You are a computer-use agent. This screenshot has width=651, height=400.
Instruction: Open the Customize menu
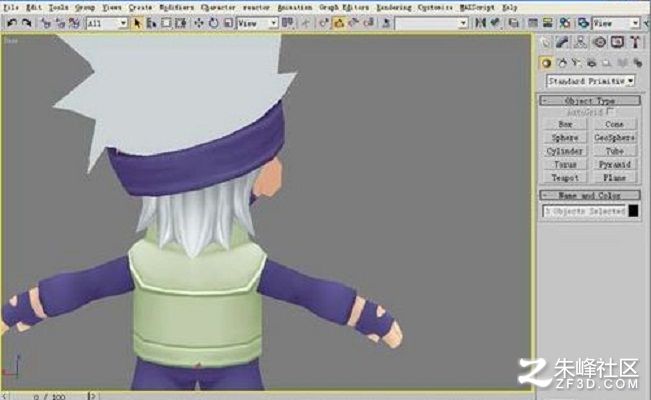(x=435, y=7)
